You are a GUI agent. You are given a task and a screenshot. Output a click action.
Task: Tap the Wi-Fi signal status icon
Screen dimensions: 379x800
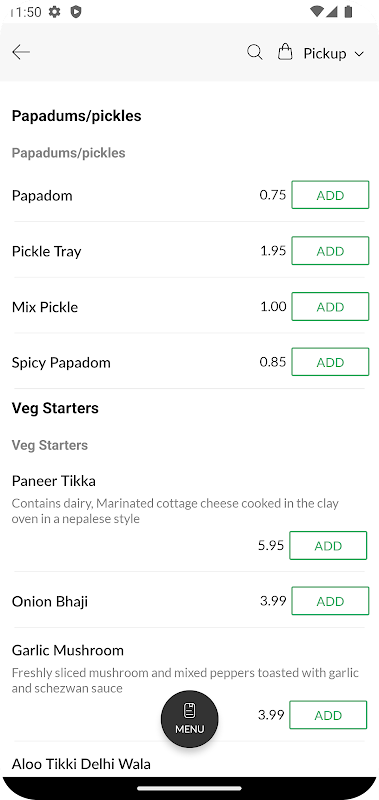(316, 11)
